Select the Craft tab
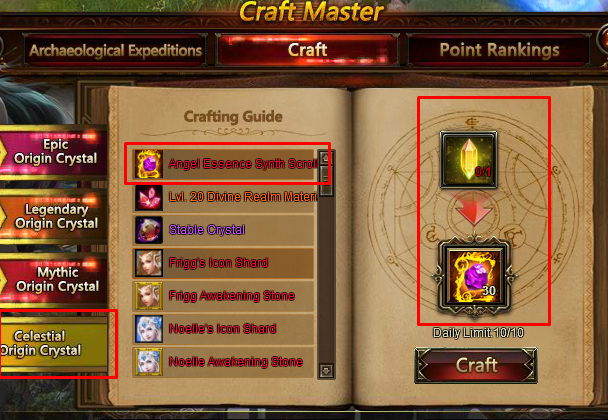 (307, 50)
